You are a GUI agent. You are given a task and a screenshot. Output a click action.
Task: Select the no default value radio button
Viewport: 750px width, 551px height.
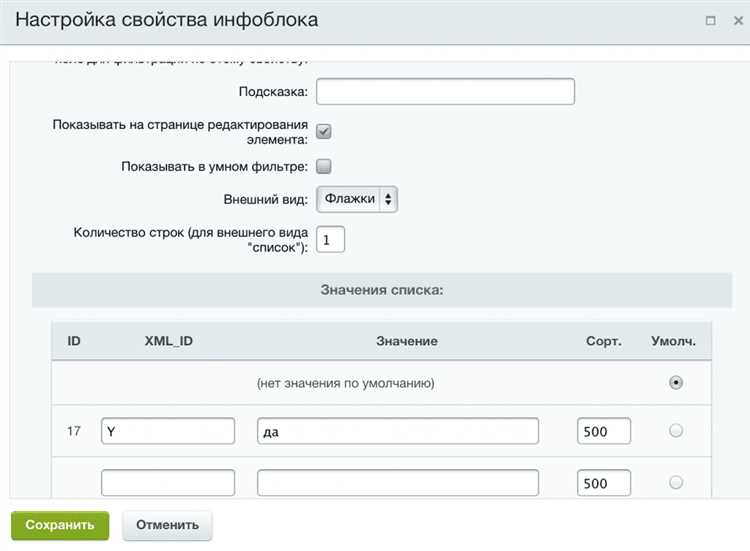[675, 383]
